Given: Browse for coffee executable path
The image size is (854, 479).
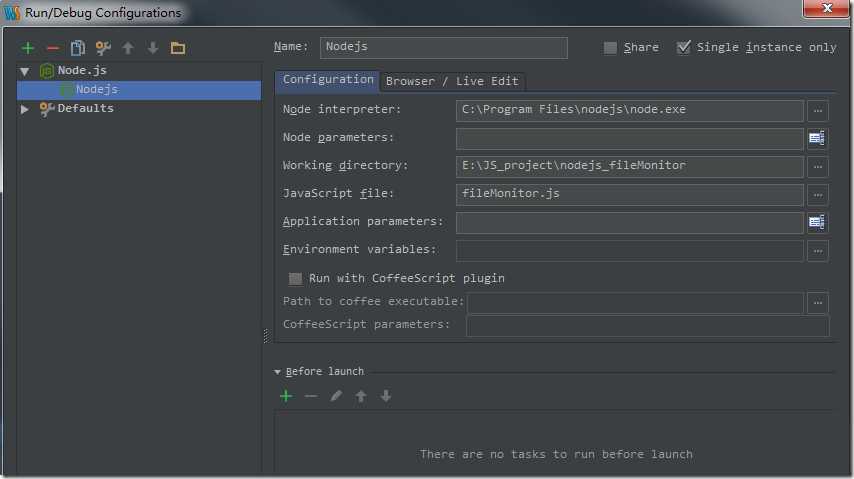Looking at the screenshot, I should point(818,303).
